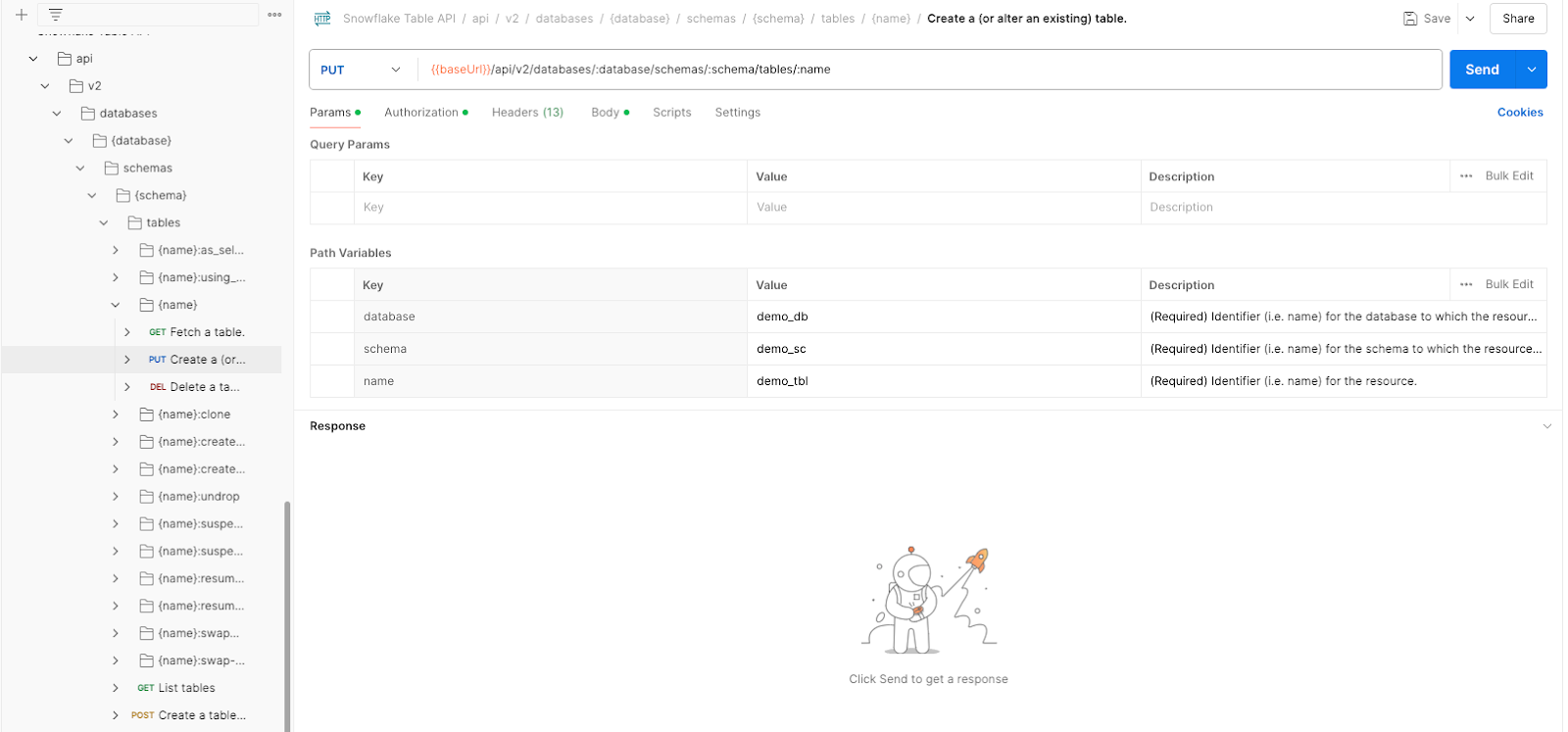Open the filter icon in sidebar
The image size is (1568, 732).
pyautogui.click(x=56, y=15)
